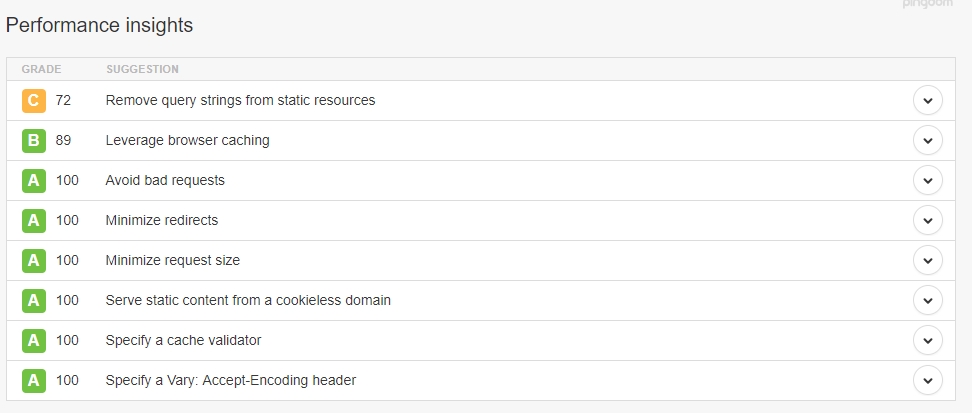Expand the 'Avoid bad requests' chevron

[x=927, y=180]
